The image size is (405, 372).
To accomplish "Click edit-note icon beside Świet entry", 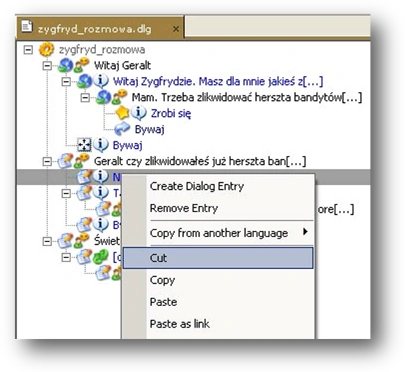I will [x=65, y=240].
